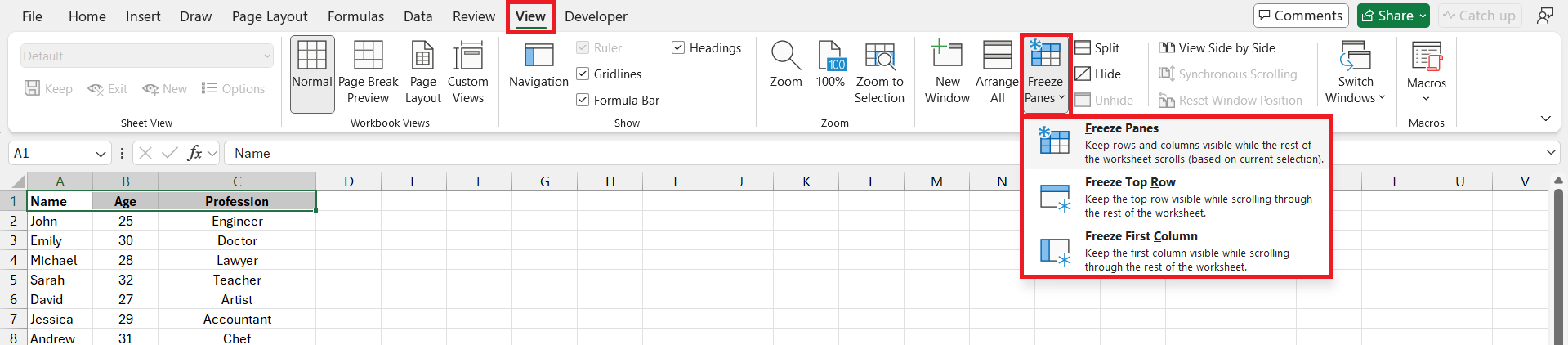Click the greyed-out Unhide window command
Screen dimensions: 1568x345
pyautogui.click(x=1104, y=101)
